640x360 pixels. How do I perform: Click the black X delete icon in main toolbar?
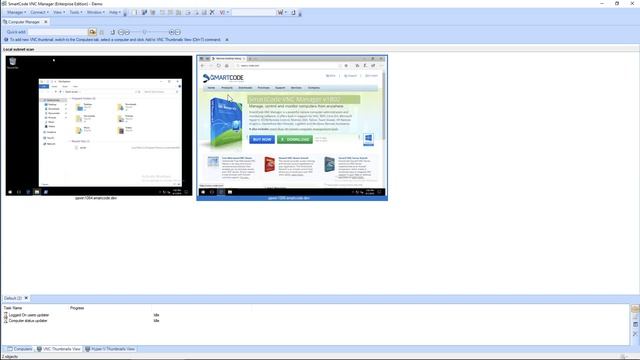[x=212, y=12]
